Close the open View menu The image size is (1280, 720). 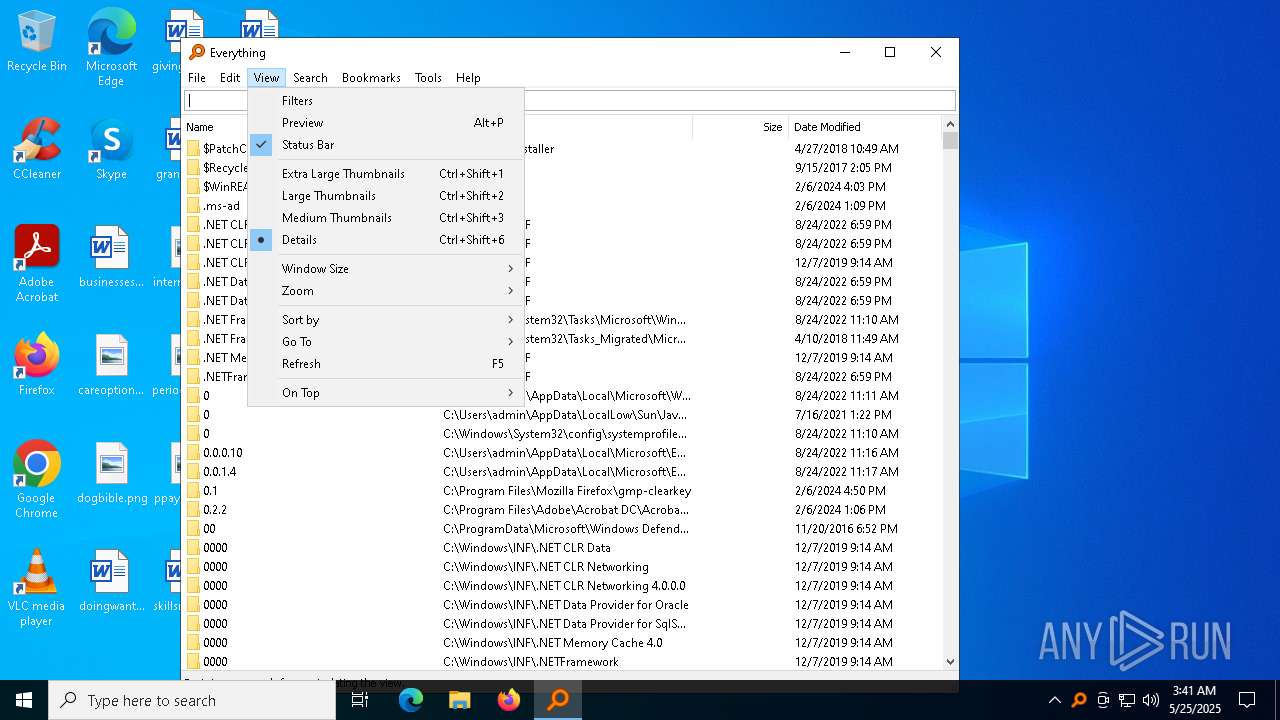(266, 78)
